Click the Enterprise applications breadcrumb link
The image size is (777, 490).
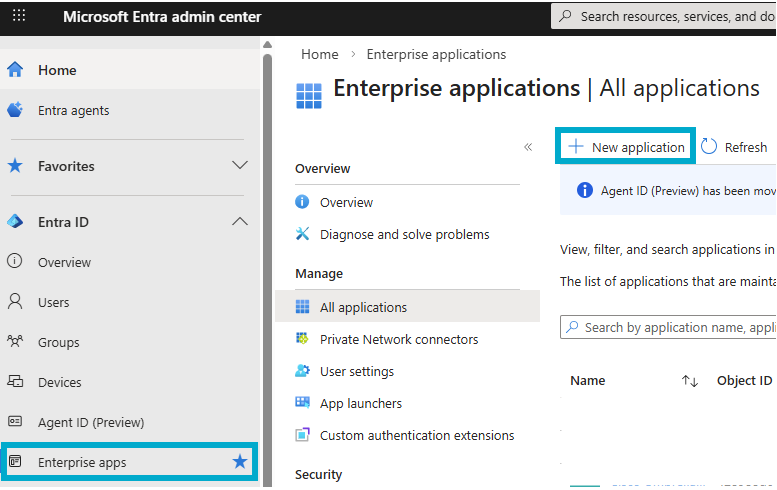436,54
